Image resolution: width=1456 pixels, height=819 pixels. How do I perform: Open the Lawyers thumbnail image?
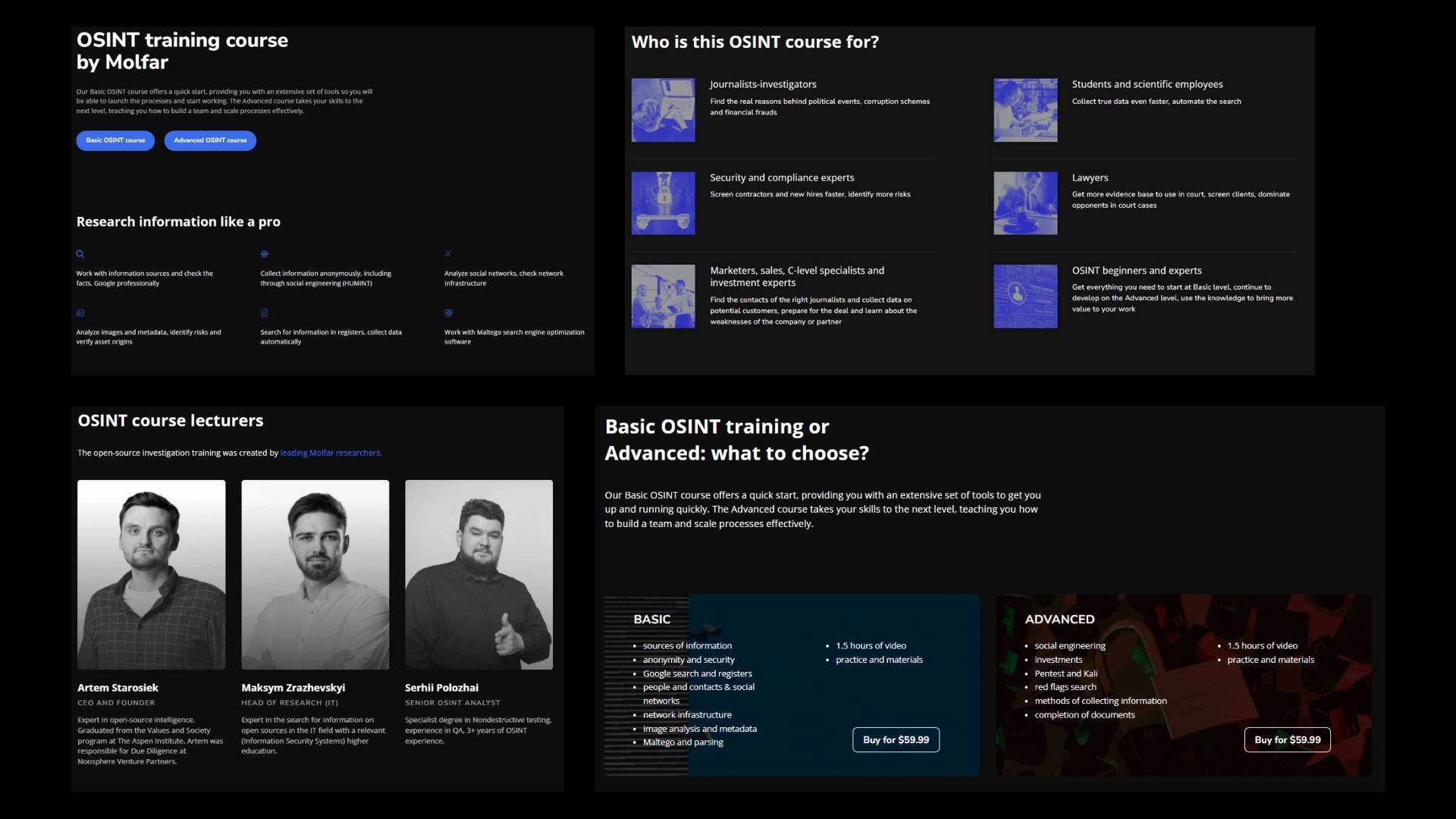click(x=1025, y=203)
